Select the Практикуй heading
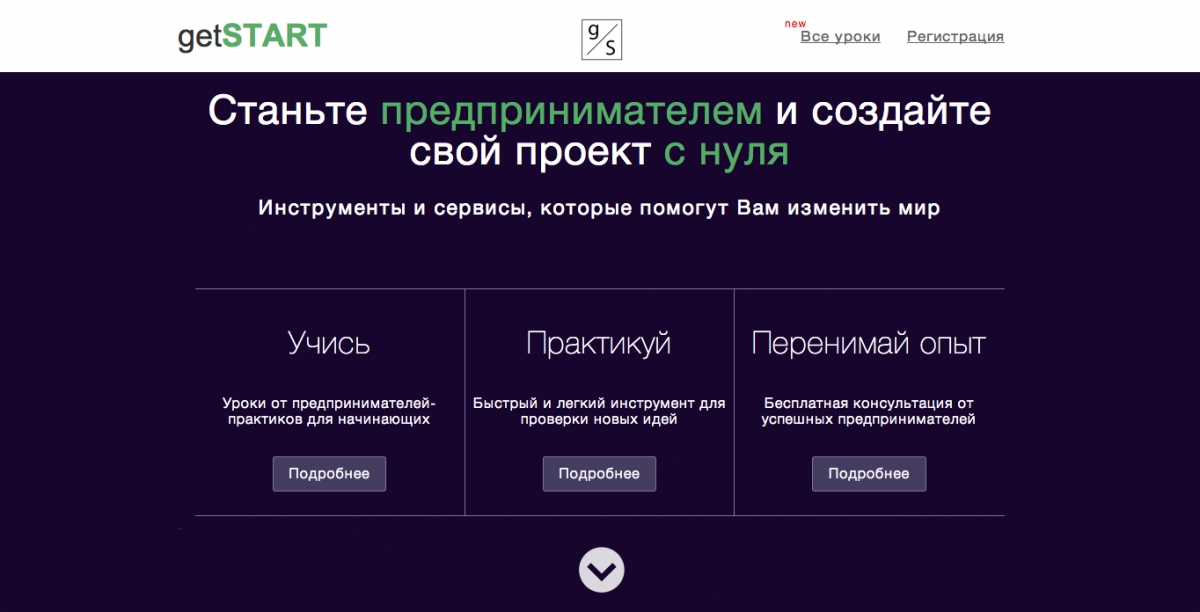1200x612 pixels. (x=598, y=343)
